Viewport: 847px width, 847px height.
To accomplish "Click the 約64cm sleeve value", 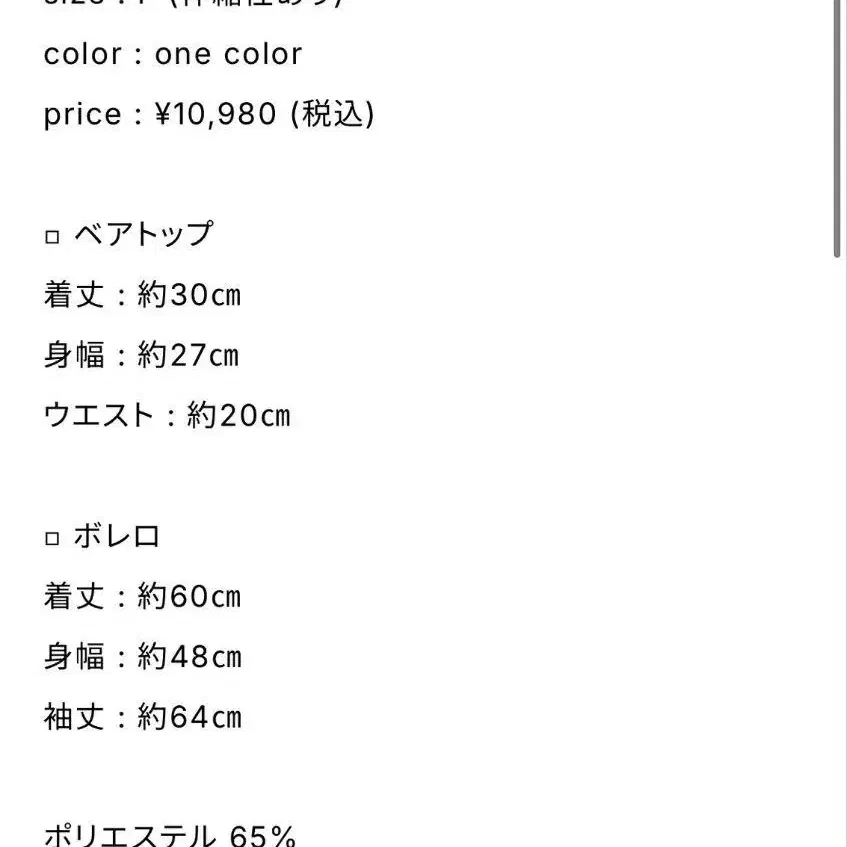I will [x=190, y=717].
